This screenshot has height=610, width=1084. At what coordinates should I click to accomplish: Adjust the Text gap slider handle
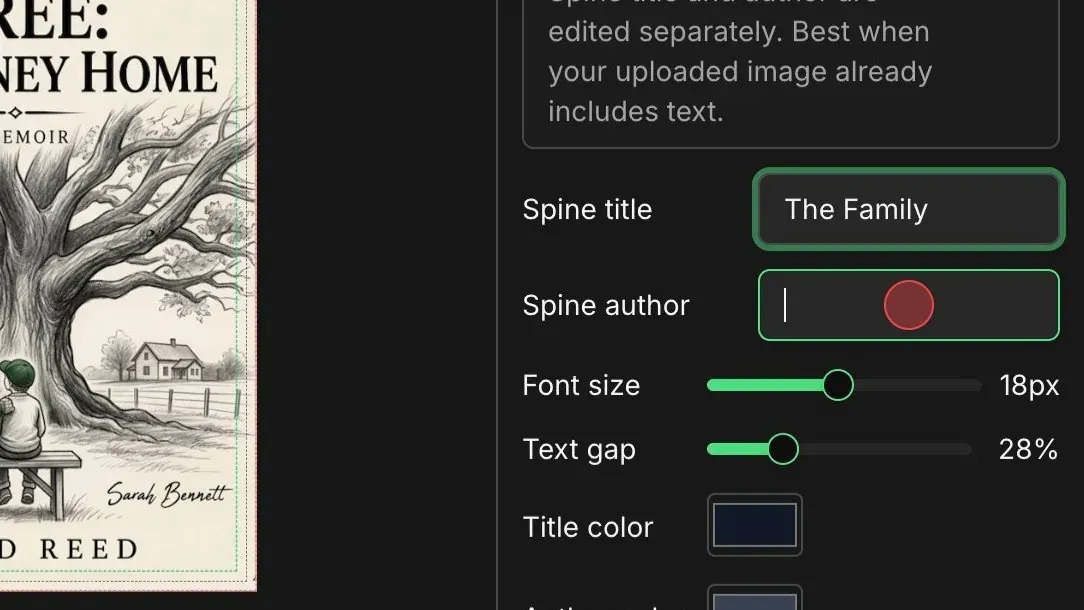[783, 450]
